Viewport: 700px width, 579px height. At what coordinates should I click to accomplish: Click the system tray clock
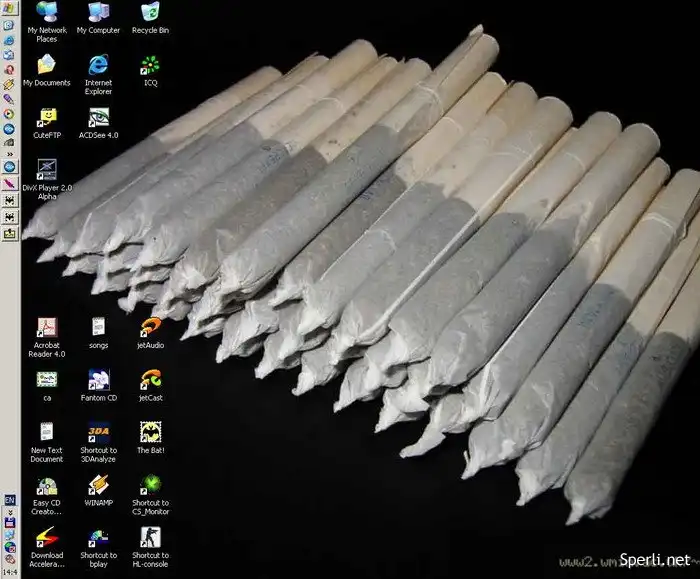tap(10, 571)
